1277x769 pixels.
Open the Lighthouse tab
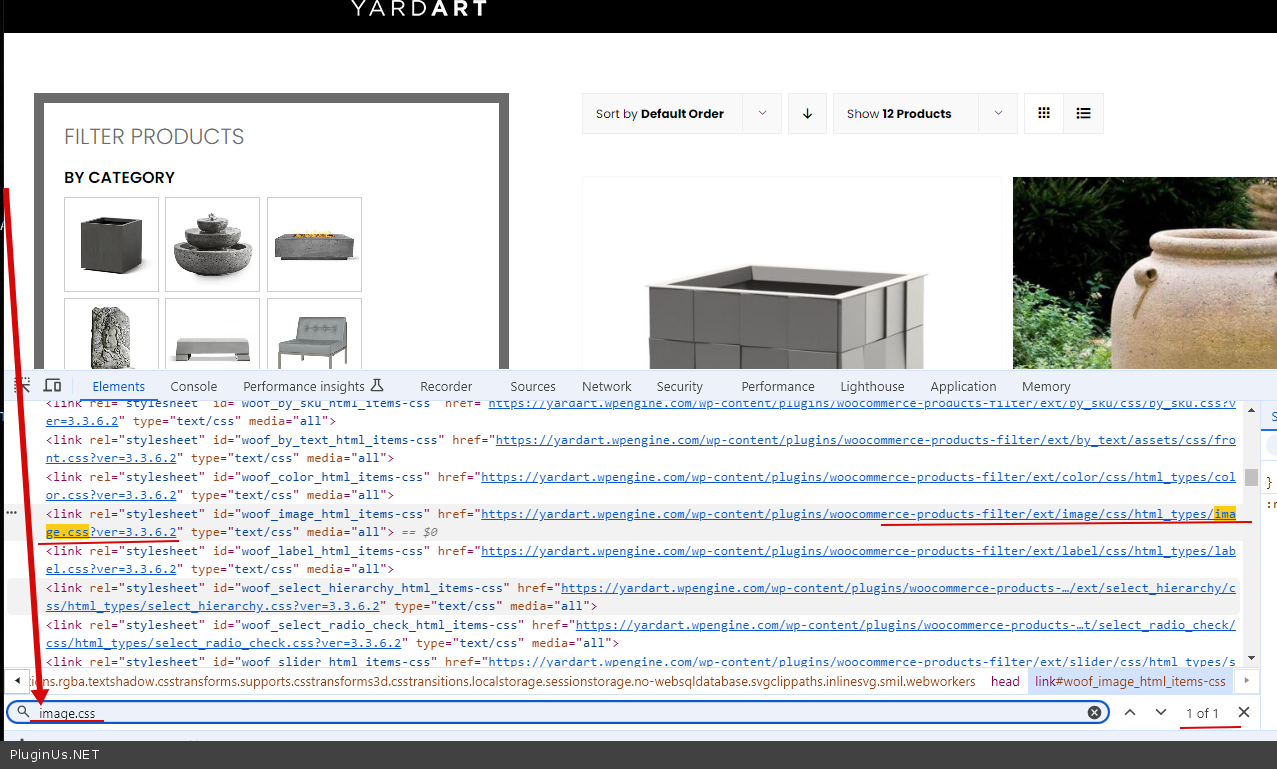872,387
